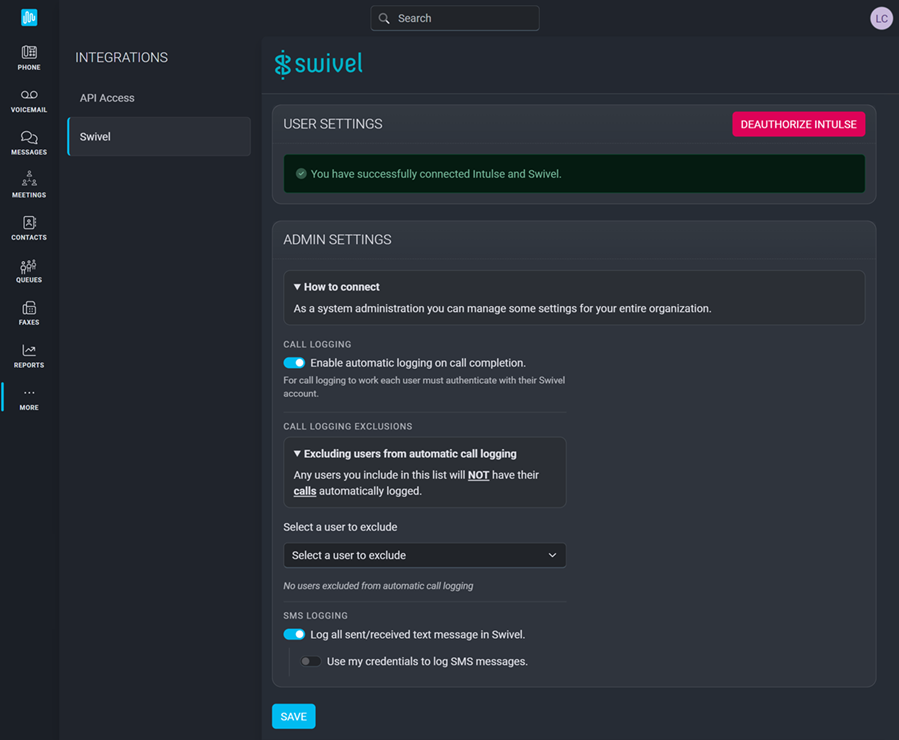
Task: Collapse Excluding users from automatic call logging
Action: (x=405, y=453)
